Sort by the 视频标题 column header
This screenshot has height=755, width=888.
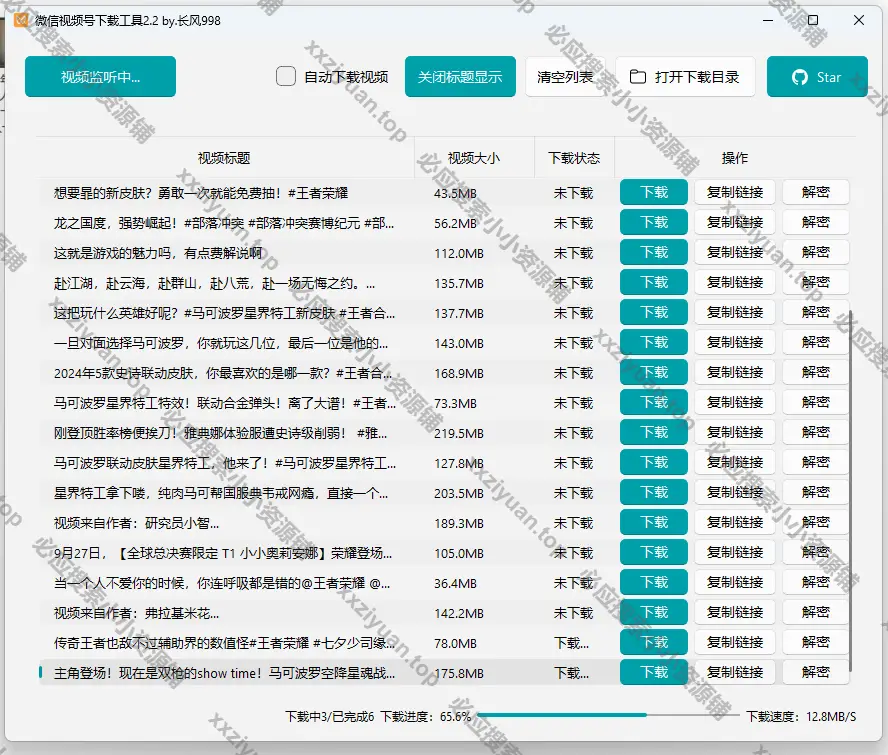click(x=224, y=158)
